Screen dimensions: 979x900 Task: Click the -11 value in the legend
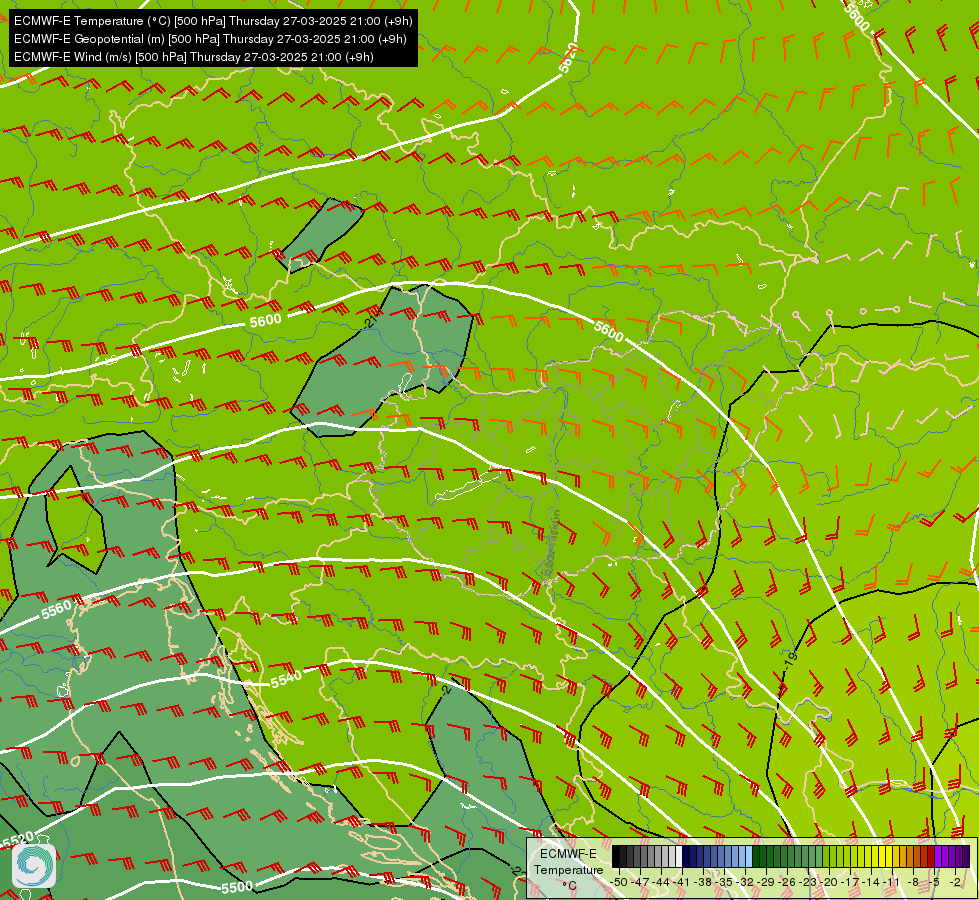coord(892,883)
